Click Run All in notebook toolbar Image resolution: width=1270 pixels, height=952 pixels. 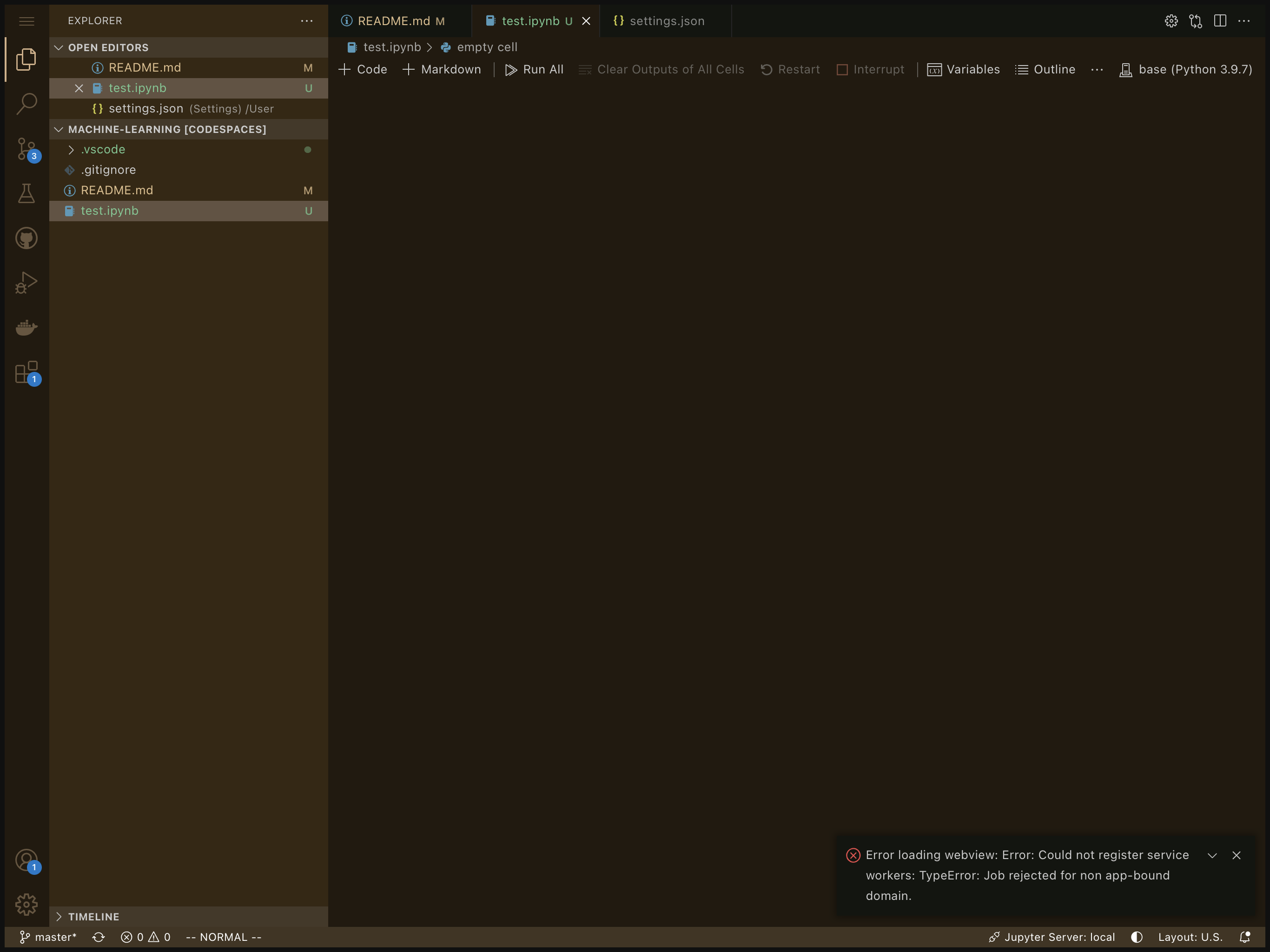pos(534,69)
